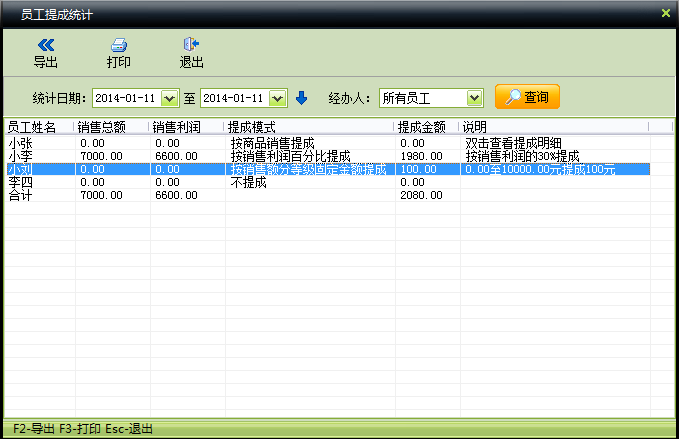Click 小李's 7000.00 sales total

[x=101, y=156]
